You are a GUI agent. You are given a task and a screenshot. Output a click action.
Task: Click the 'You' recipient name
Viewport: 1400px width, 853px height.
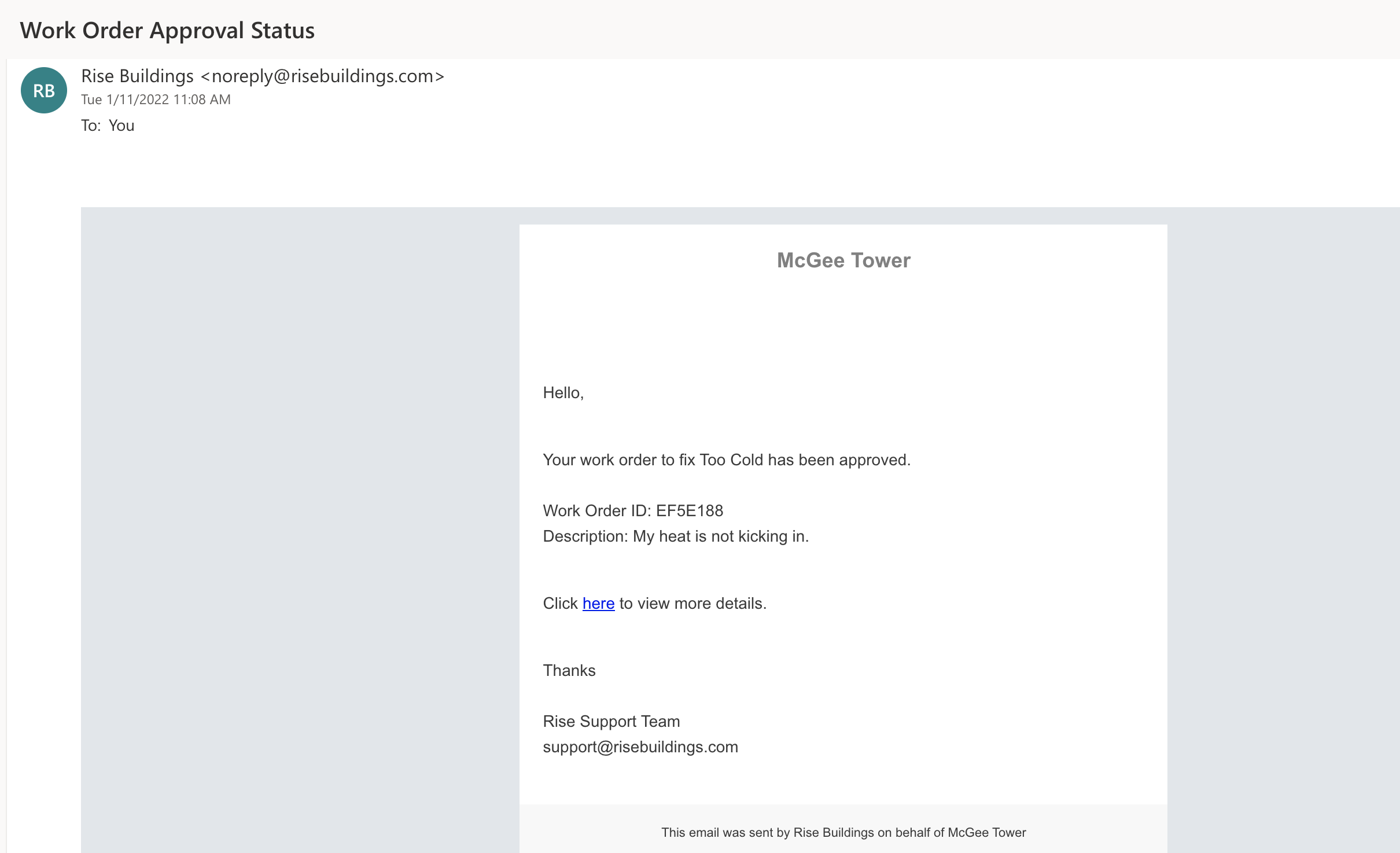[121, 126]
